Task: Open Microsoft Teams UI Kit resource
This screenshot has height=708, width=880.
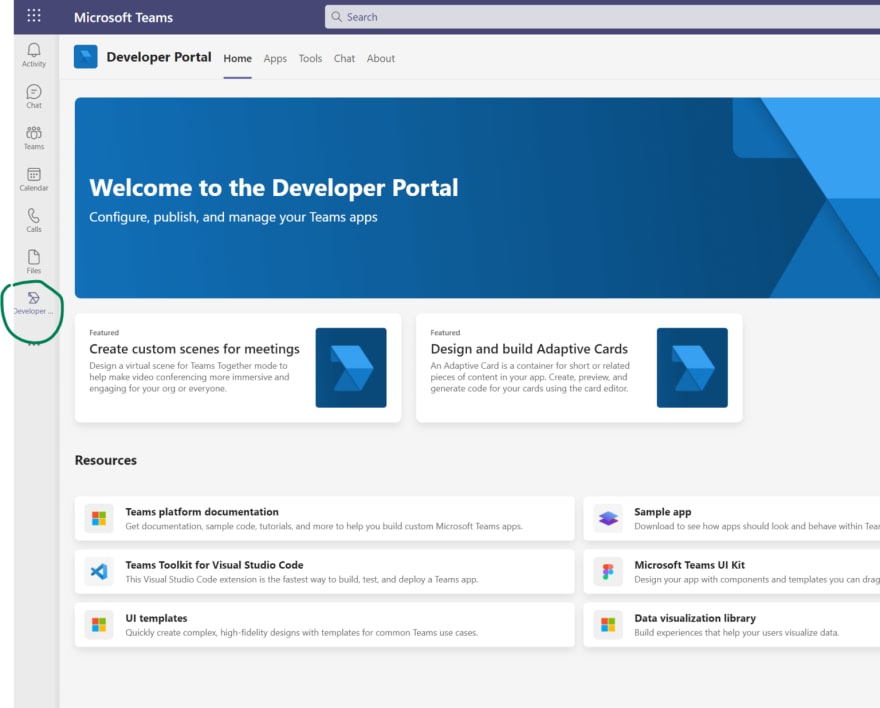Action: coord(732,572)
